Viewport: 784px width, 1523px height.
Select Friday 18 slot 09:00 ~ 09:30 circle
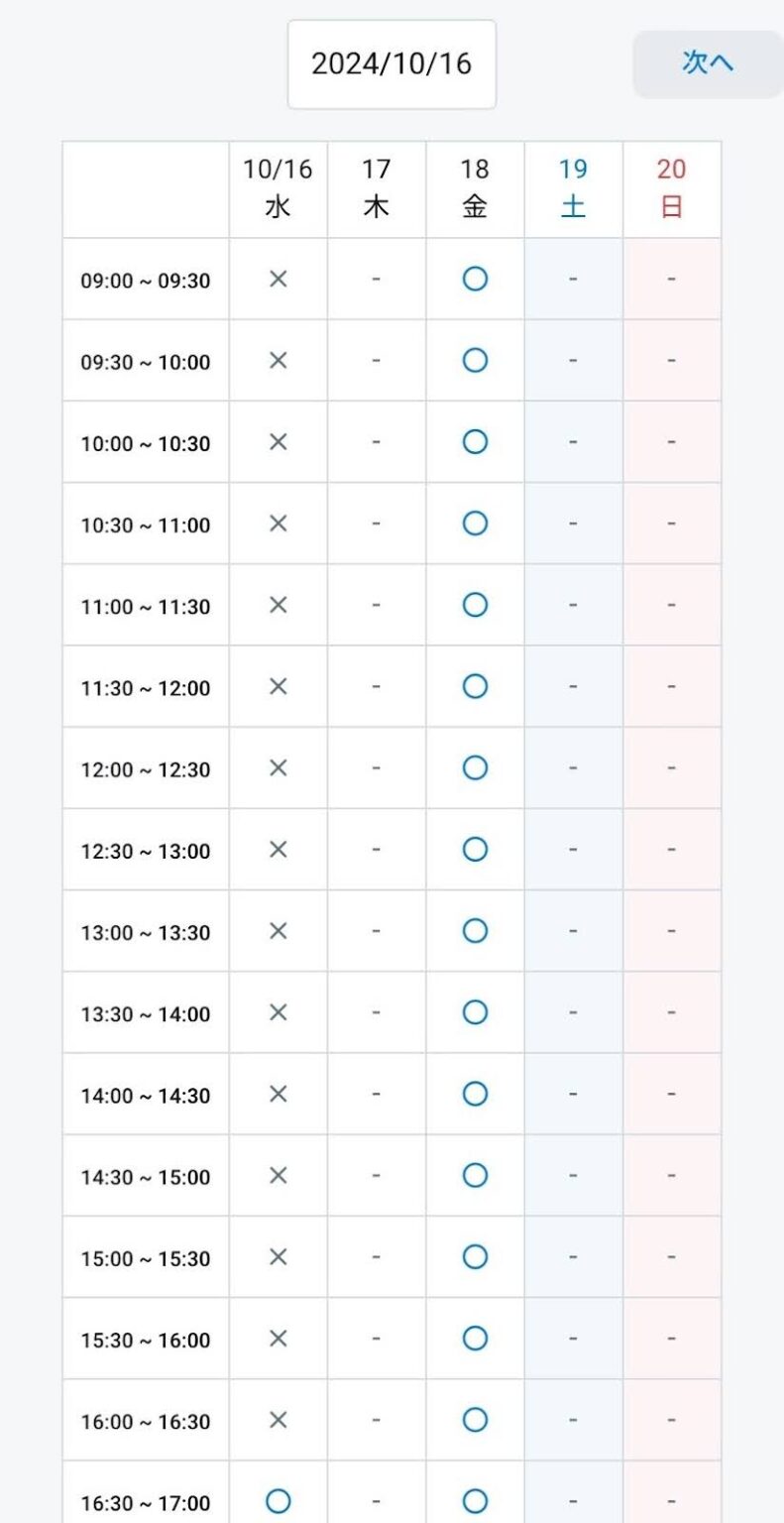[x=475, y=280]
